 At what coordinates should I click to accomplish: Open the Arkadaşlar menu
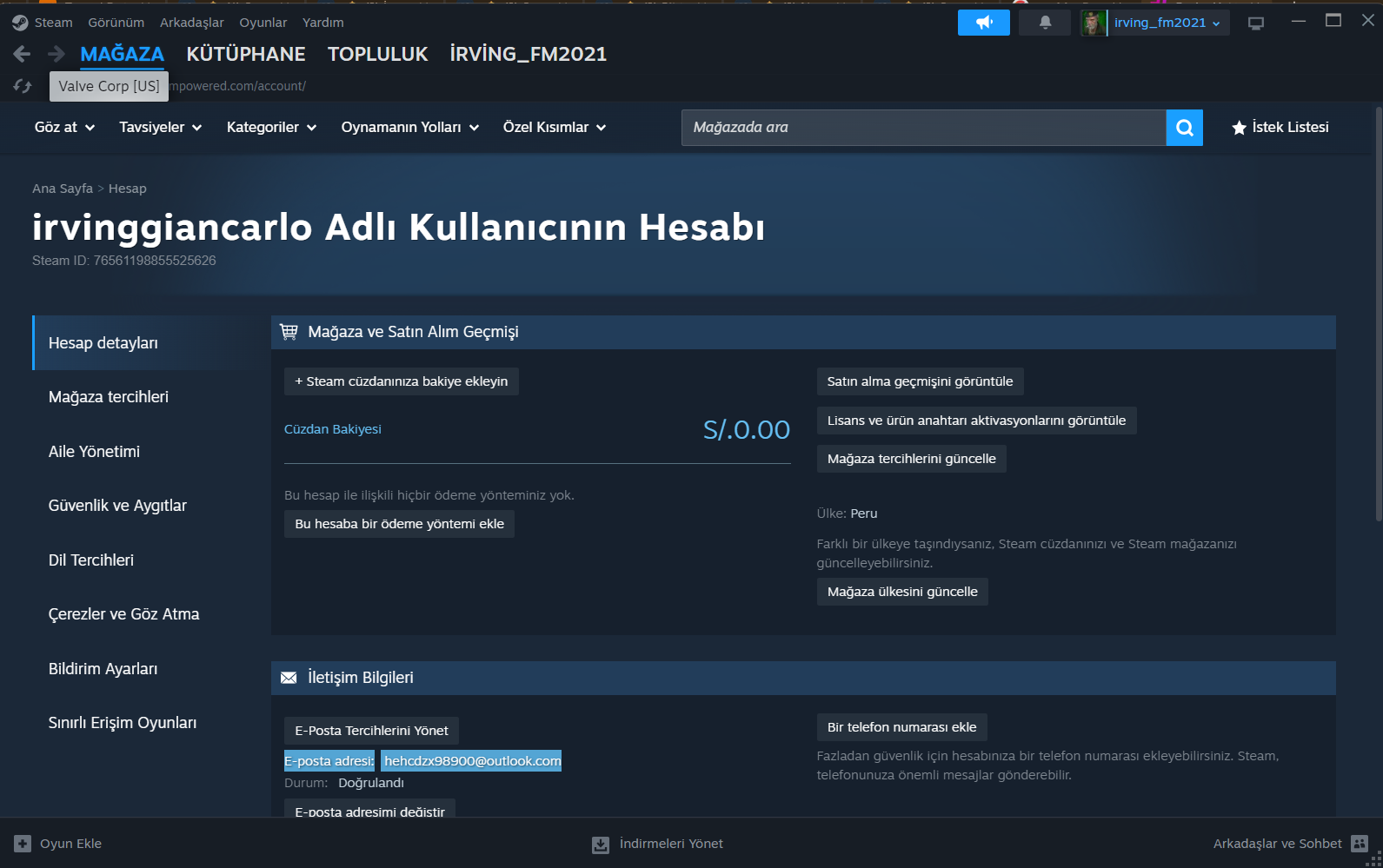coord(192,23)
